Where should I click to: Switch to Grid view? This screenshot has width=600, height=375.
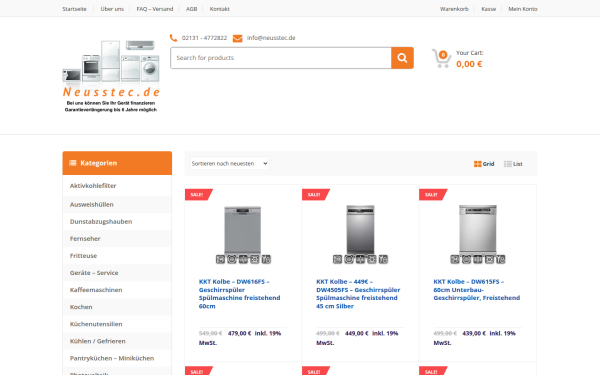tap(484, 164)
